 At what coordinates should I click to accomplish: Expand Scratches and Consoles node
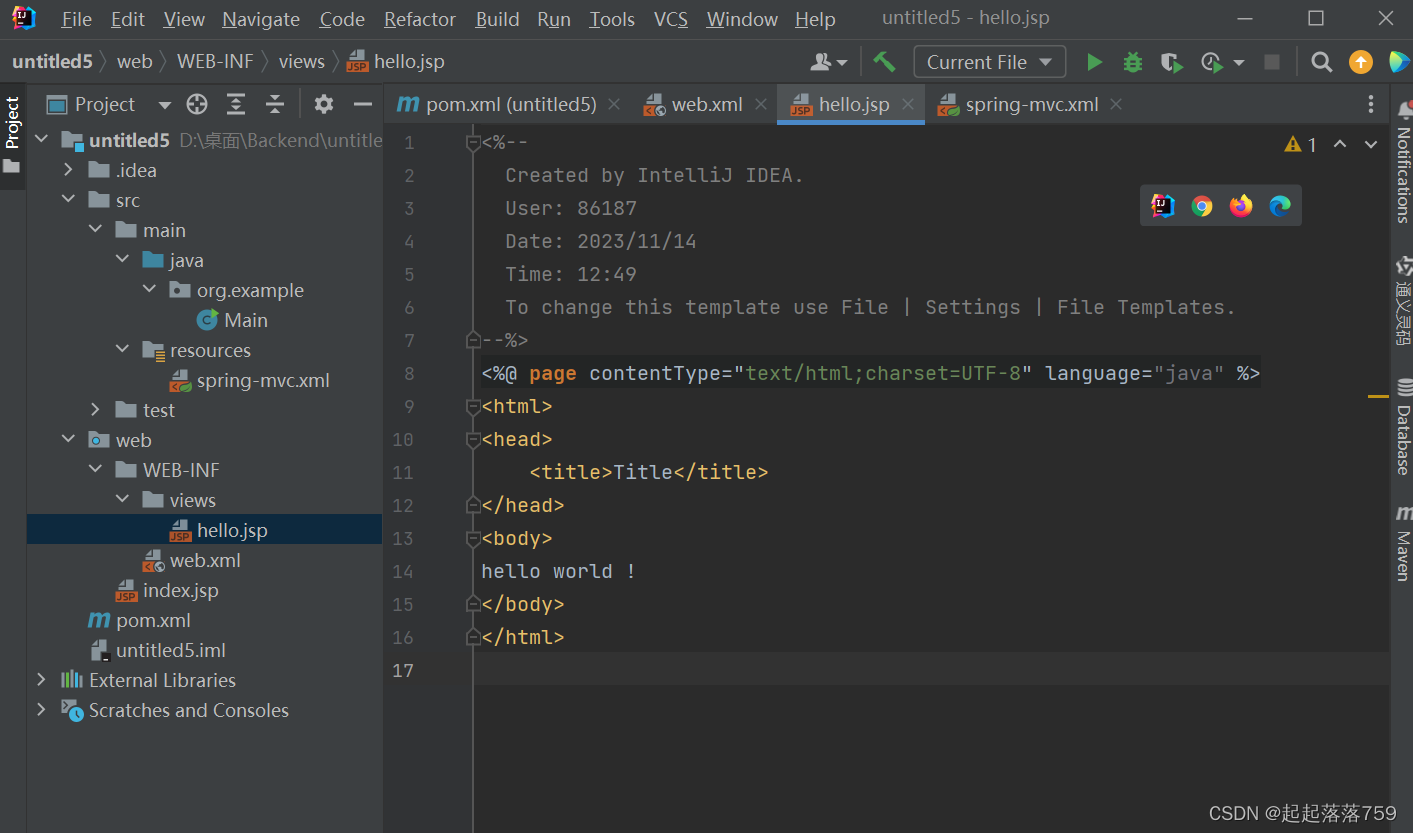pyautogui.click(x=41, y=710)
